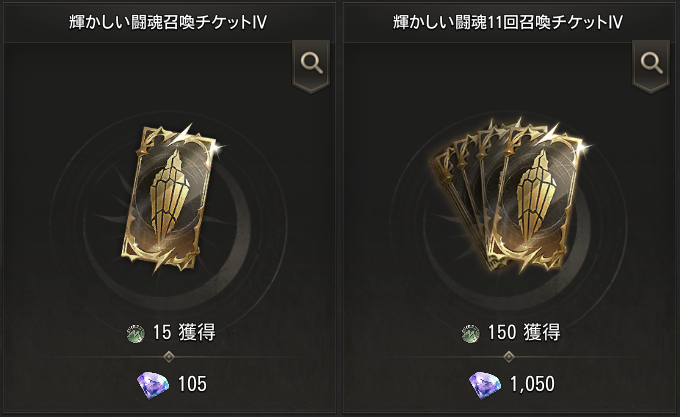This screenshot has height=417, width=680.
Task: Click diamond divider below 150 獲得
Action: click(x=509, y=357)
